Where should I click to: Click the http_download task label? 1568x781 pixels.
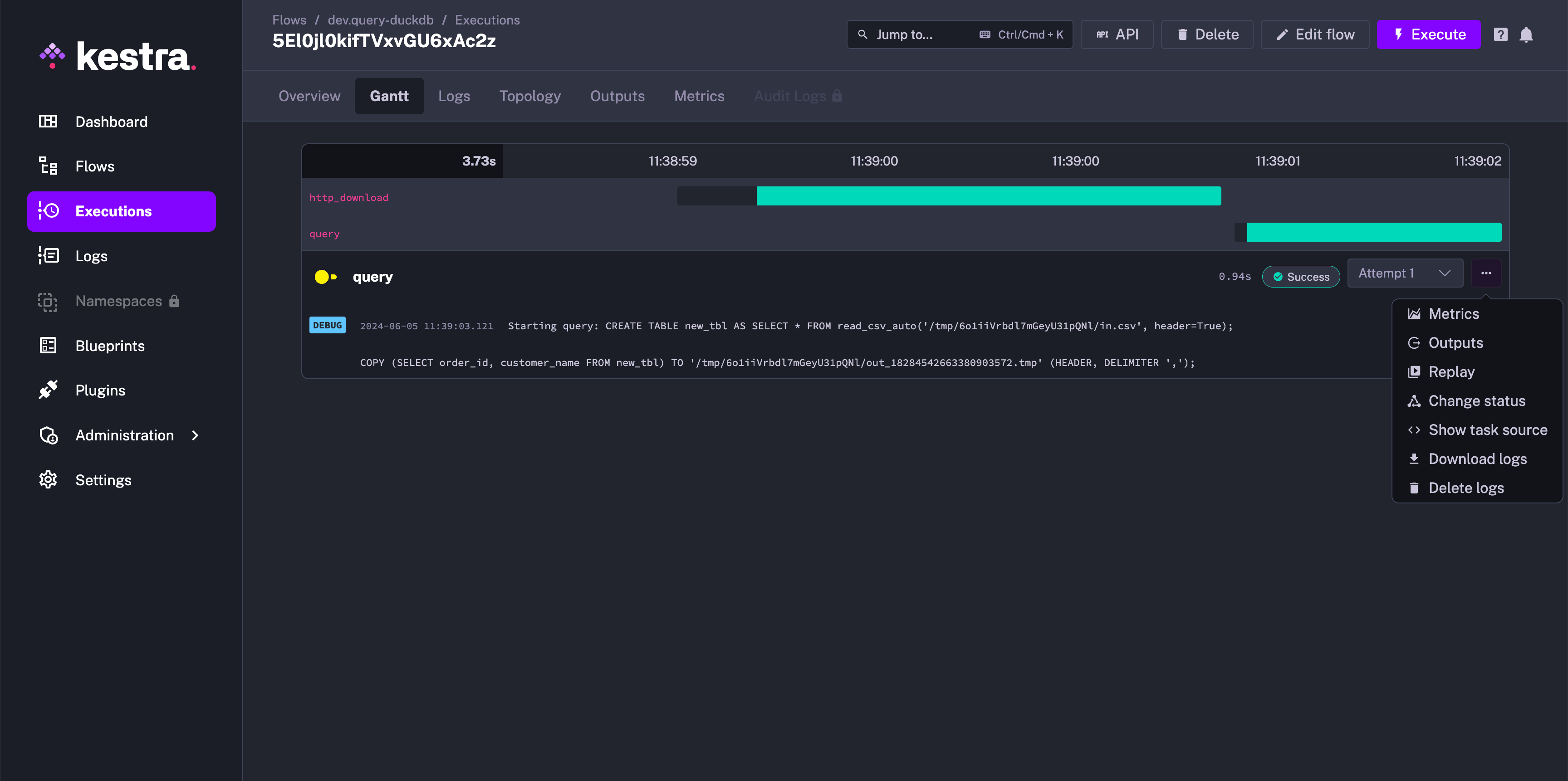point(349,198)
